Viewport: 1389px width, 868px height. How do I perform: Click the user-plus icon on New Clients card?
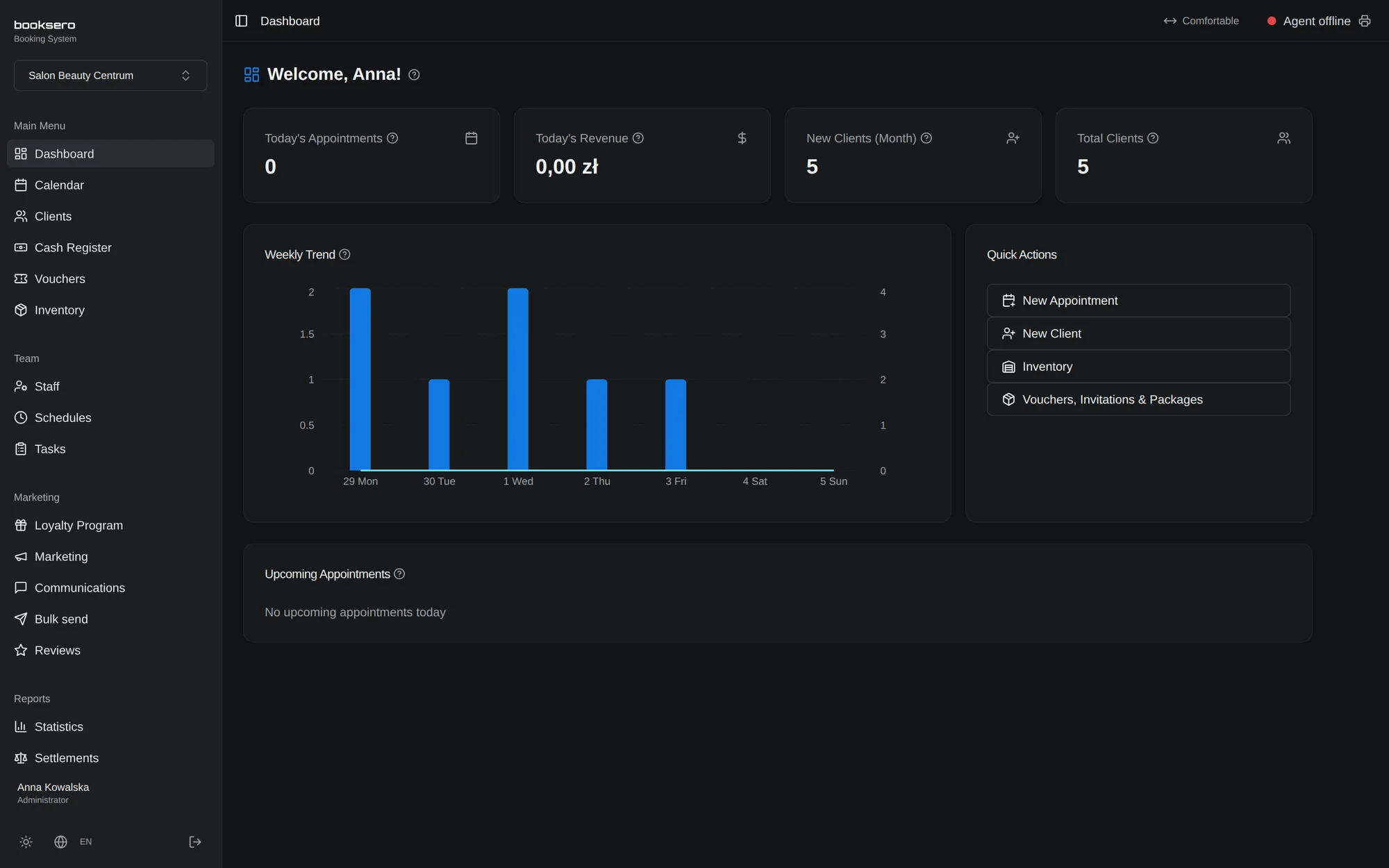click(x=1013, y=138)
